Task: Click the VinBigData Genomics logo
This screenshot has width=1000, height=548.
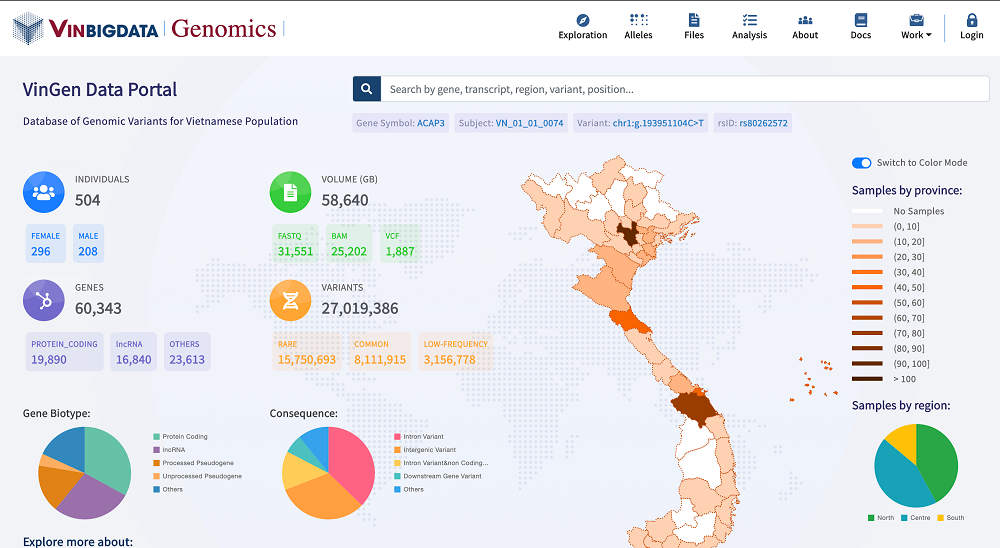Action: pyautogui.click(x=147, y=28)
